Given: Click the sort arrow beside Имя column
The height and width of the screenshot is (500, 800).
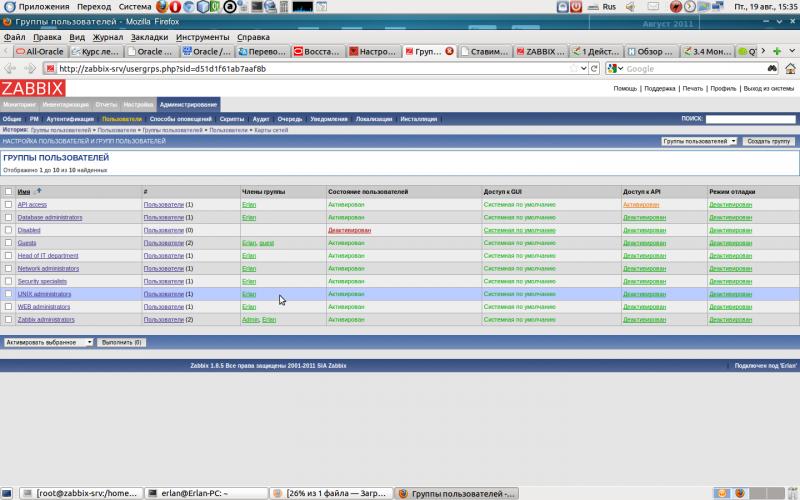Looking at the screenshot, I should 38,191.
